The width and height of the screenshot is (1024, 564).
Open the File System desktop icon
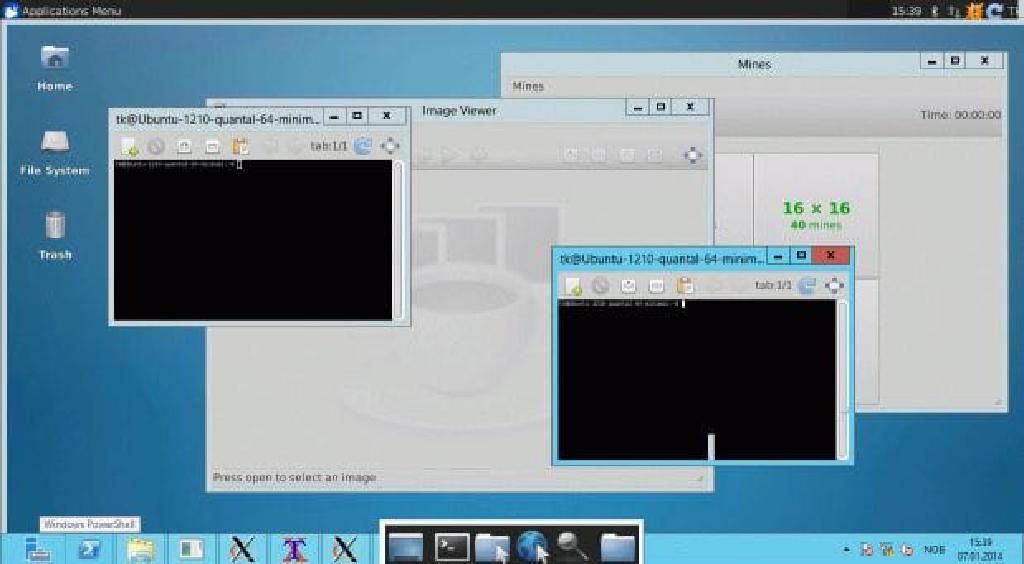pyautogui.click(x=55, y=153)
